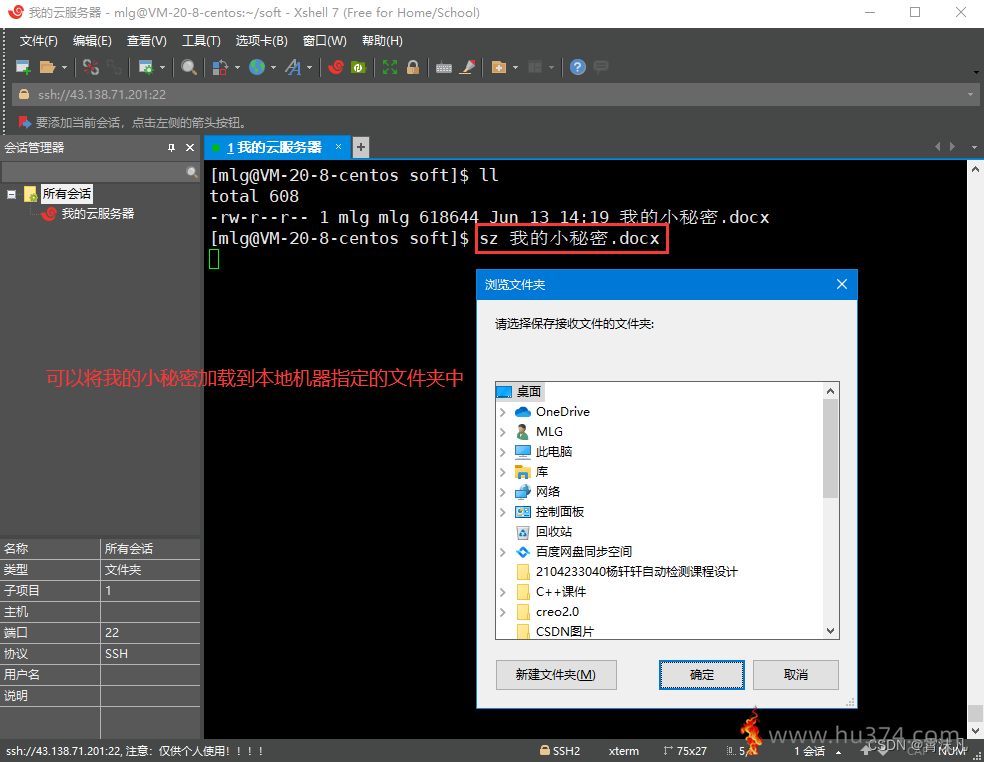
Task: Collapse the 所有会话 tree node
Action: point(11,195)
